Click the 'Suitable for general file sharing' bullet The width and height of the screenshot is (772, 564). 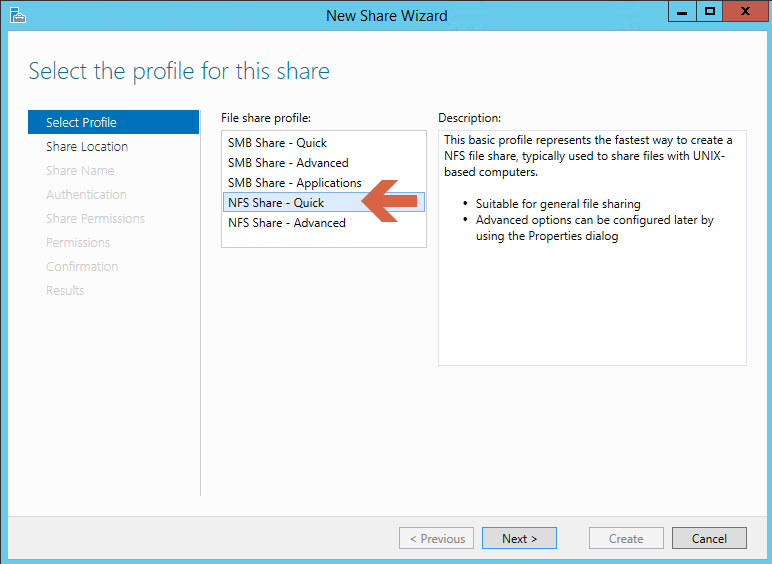coord(558,204)
